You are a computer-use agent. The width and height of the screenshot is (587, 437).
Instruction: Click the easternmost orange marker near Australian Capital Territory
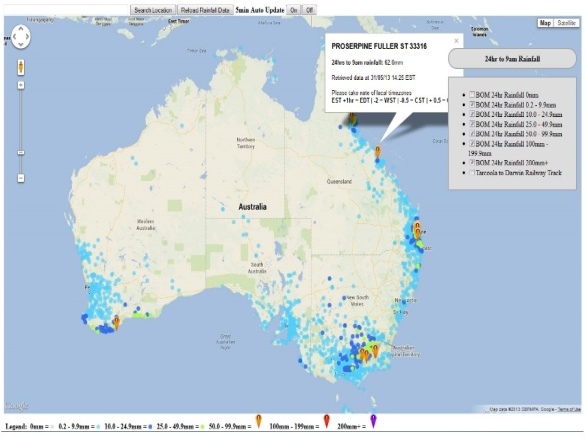(x=375, y=351)
